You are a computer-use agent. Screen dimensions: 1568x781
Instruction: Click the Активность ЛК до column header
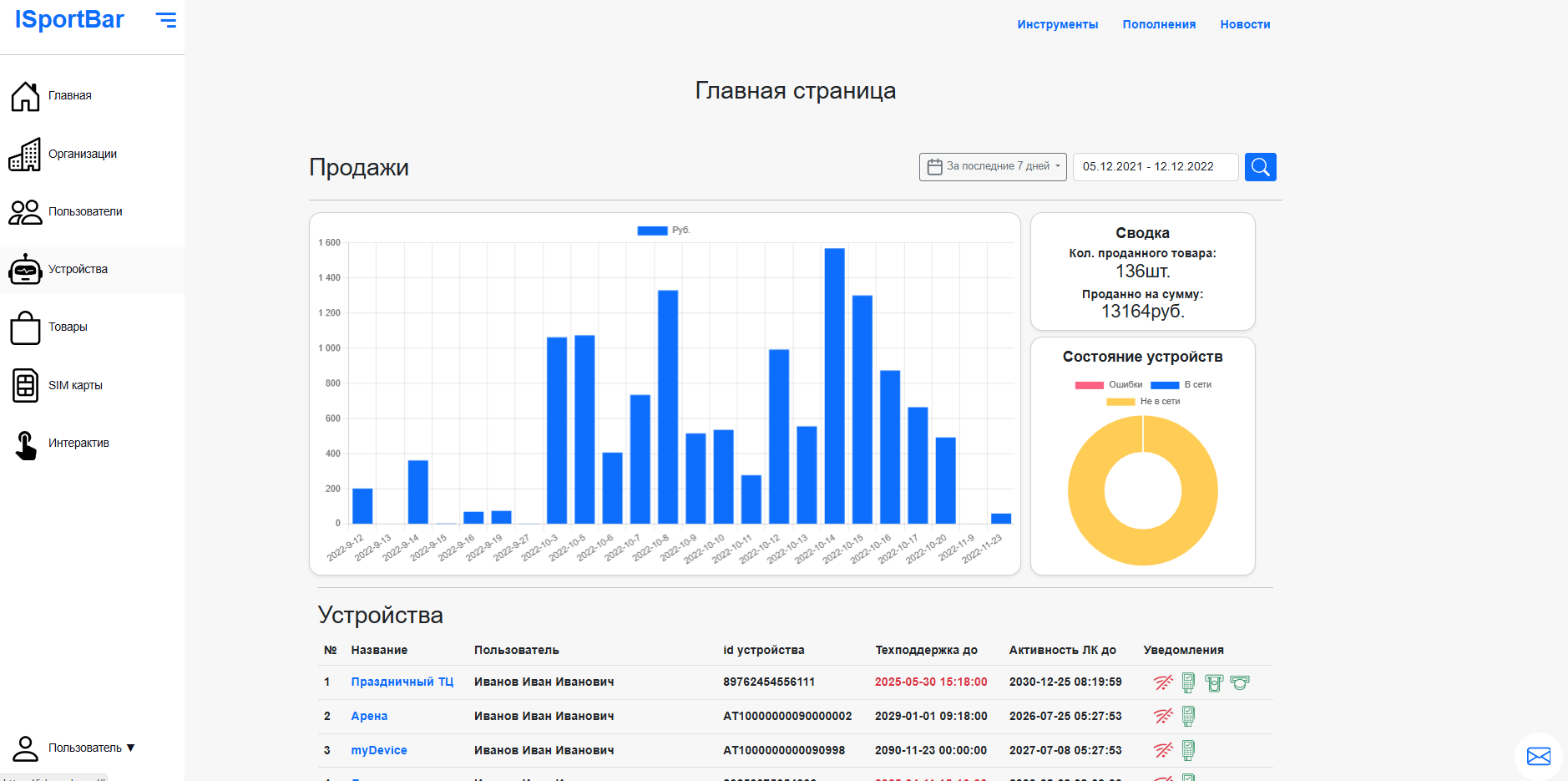click(1062, 650)
